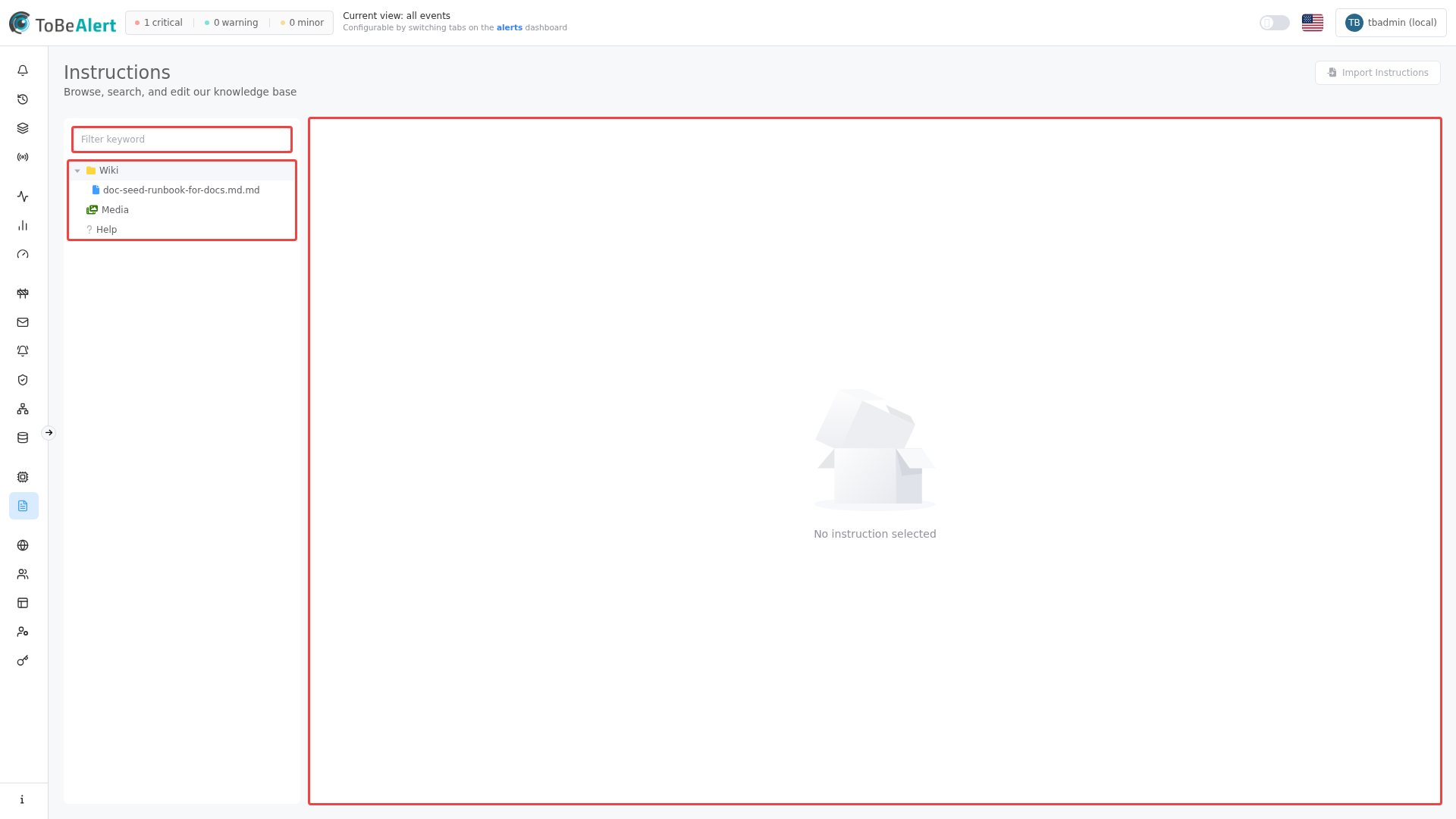Open the bar chart statistics icon
This screenshot has height=819, width=1456.
click(23, 225)
